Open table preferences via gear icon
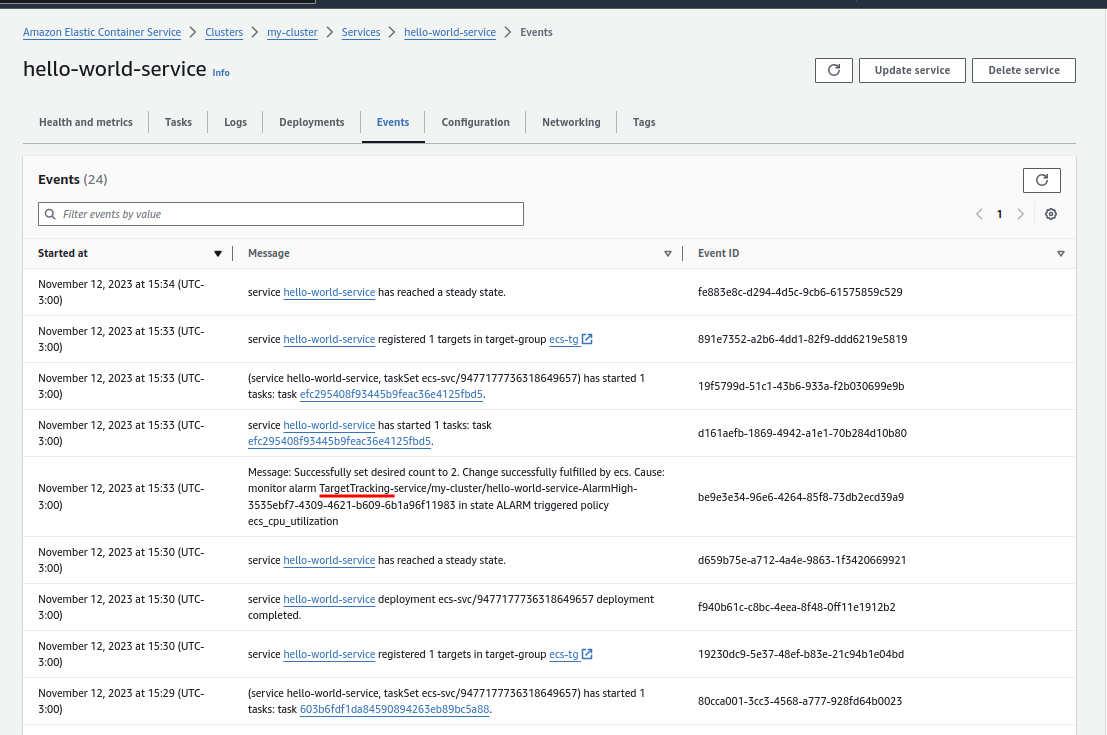1107x735 pixels. (x=1050, y=214)
